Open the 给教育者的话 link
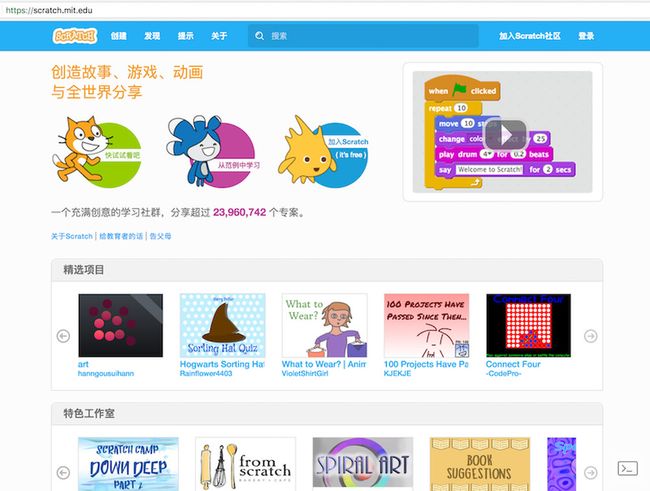650x491 pixels. point(121,236)
